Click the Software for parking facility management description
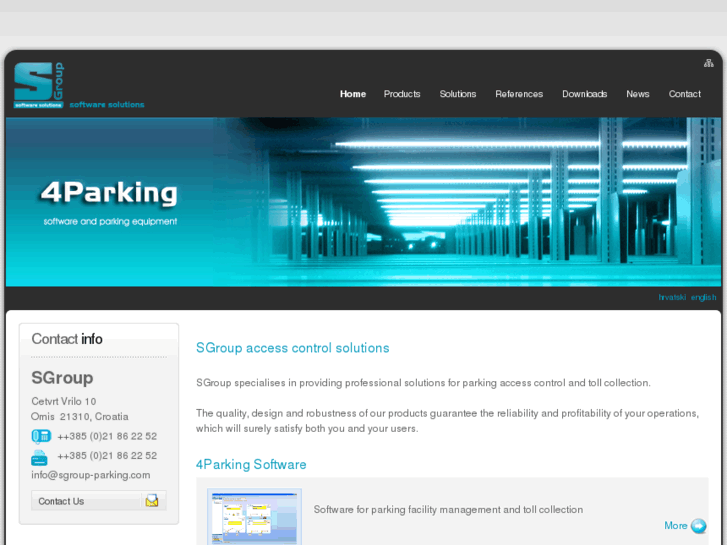The image size is (727, 545). click(448, 510)
